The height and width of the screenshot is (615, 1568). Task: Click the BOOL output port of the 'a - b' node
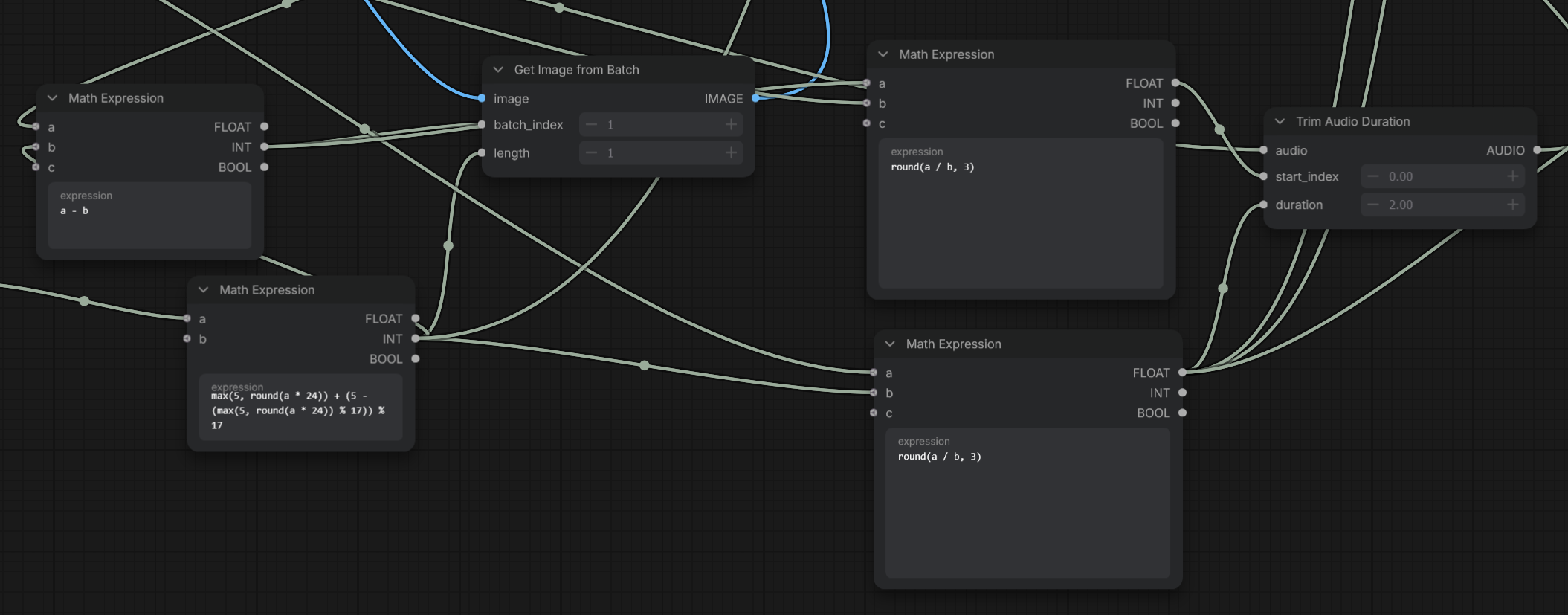point(264,167)
